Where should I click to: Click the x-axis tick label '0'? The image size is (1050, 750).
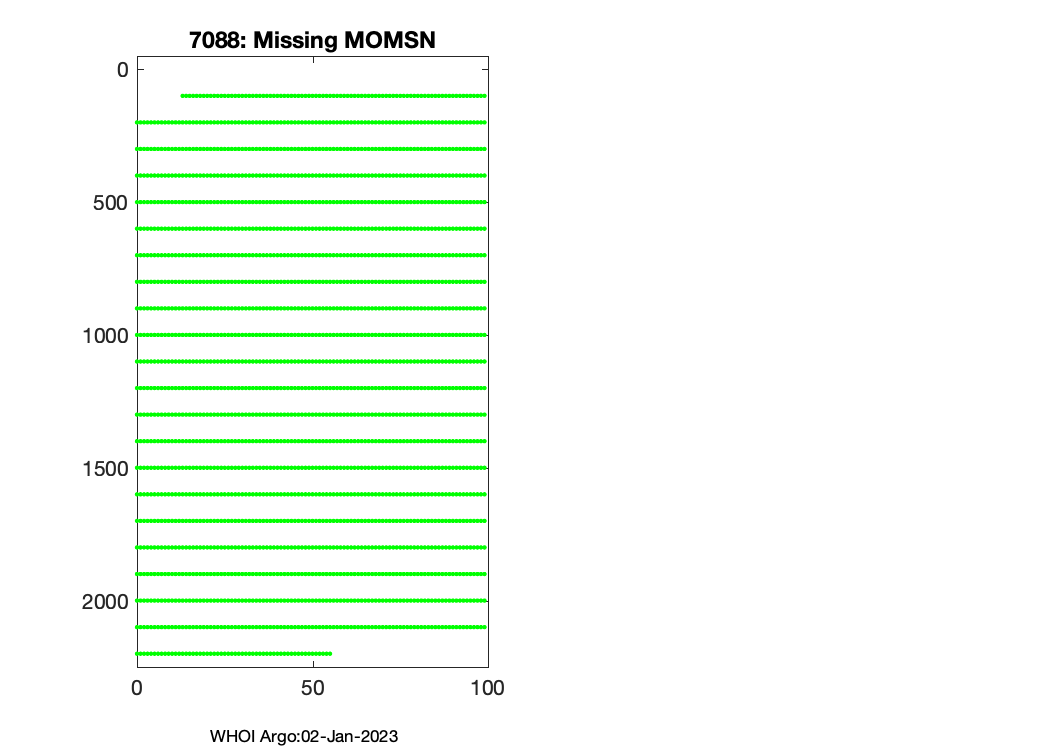tap(137, 688)
